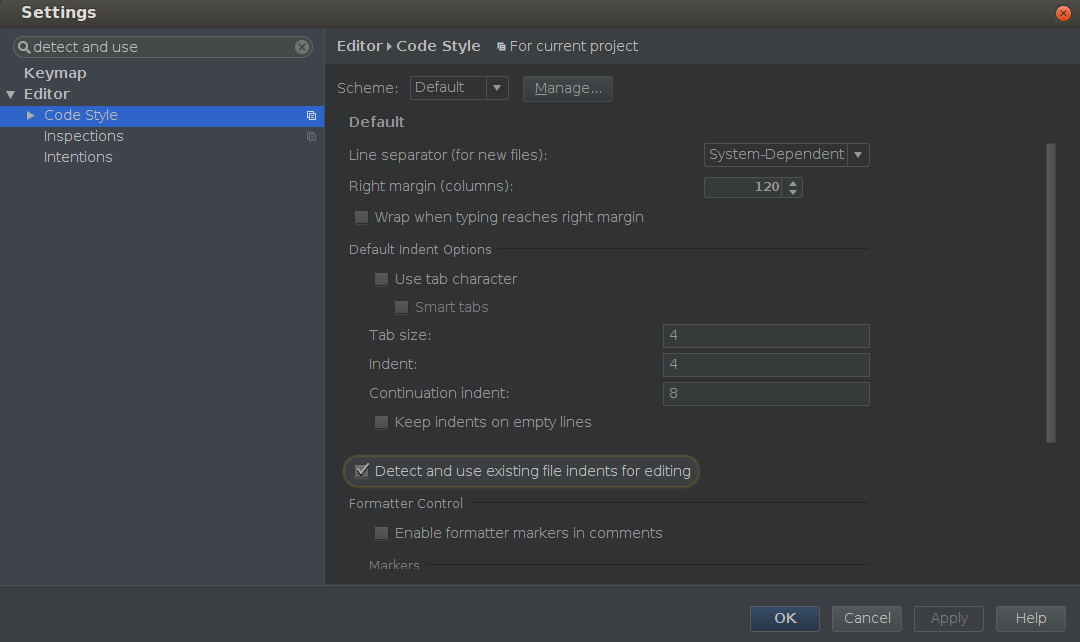Click the Continuation indent field
This screenshot has width=1080, height=642.
point(766,394)
